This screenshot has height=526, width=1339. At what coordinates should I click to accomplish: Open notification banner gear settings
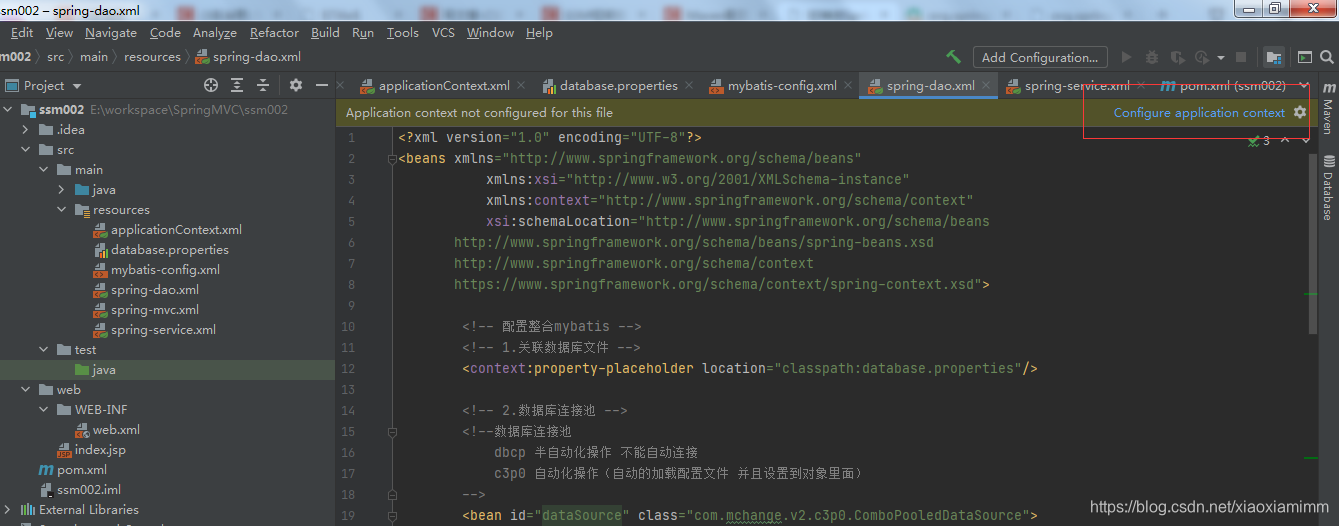pyautogui.click(x=1300, y=113)
